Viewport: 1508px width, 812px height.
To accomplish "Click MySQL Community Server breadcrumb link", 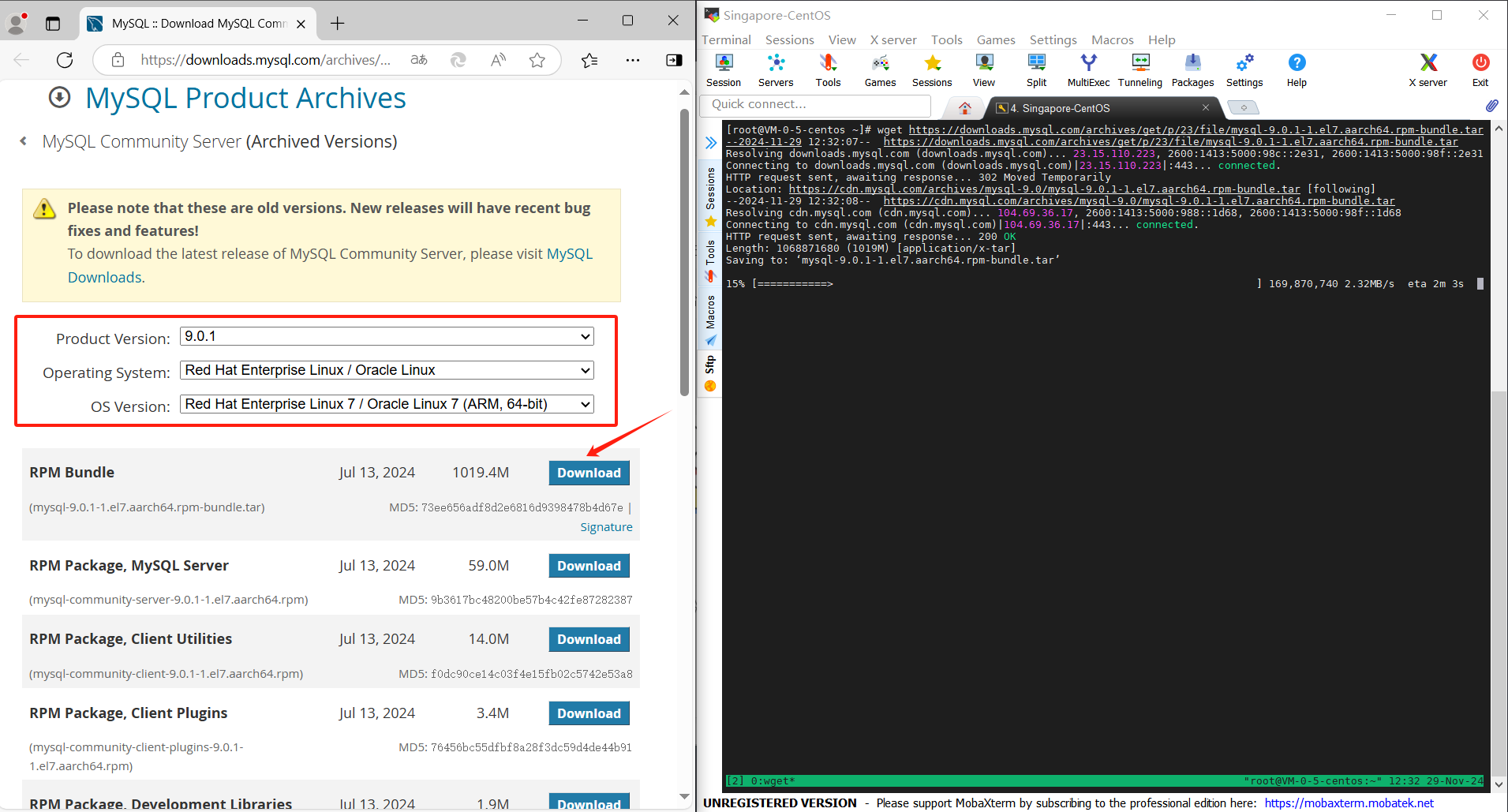I will coord(142,141).
